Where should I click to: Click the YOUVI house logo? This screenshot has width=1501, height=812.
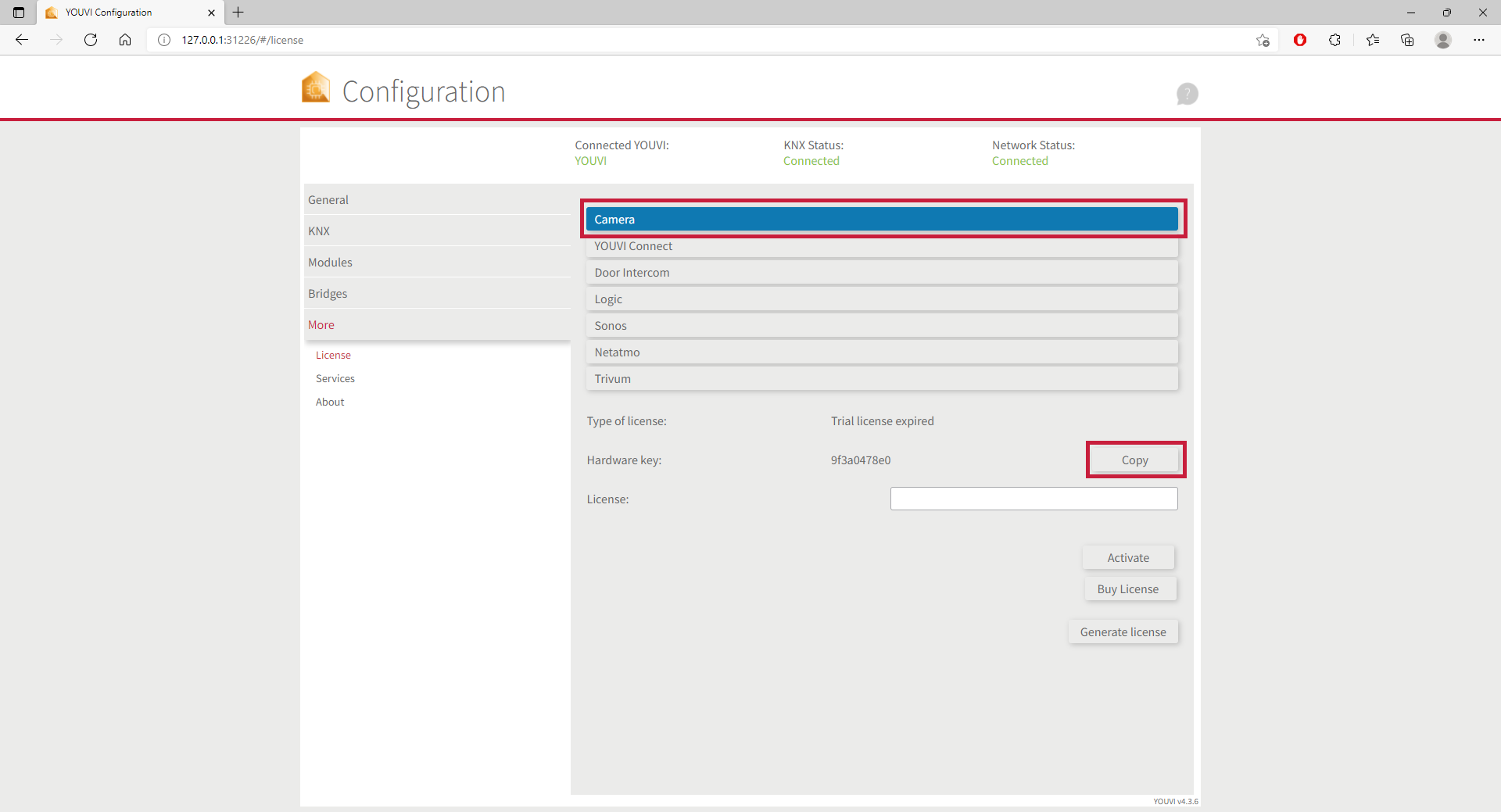[316, 88]
